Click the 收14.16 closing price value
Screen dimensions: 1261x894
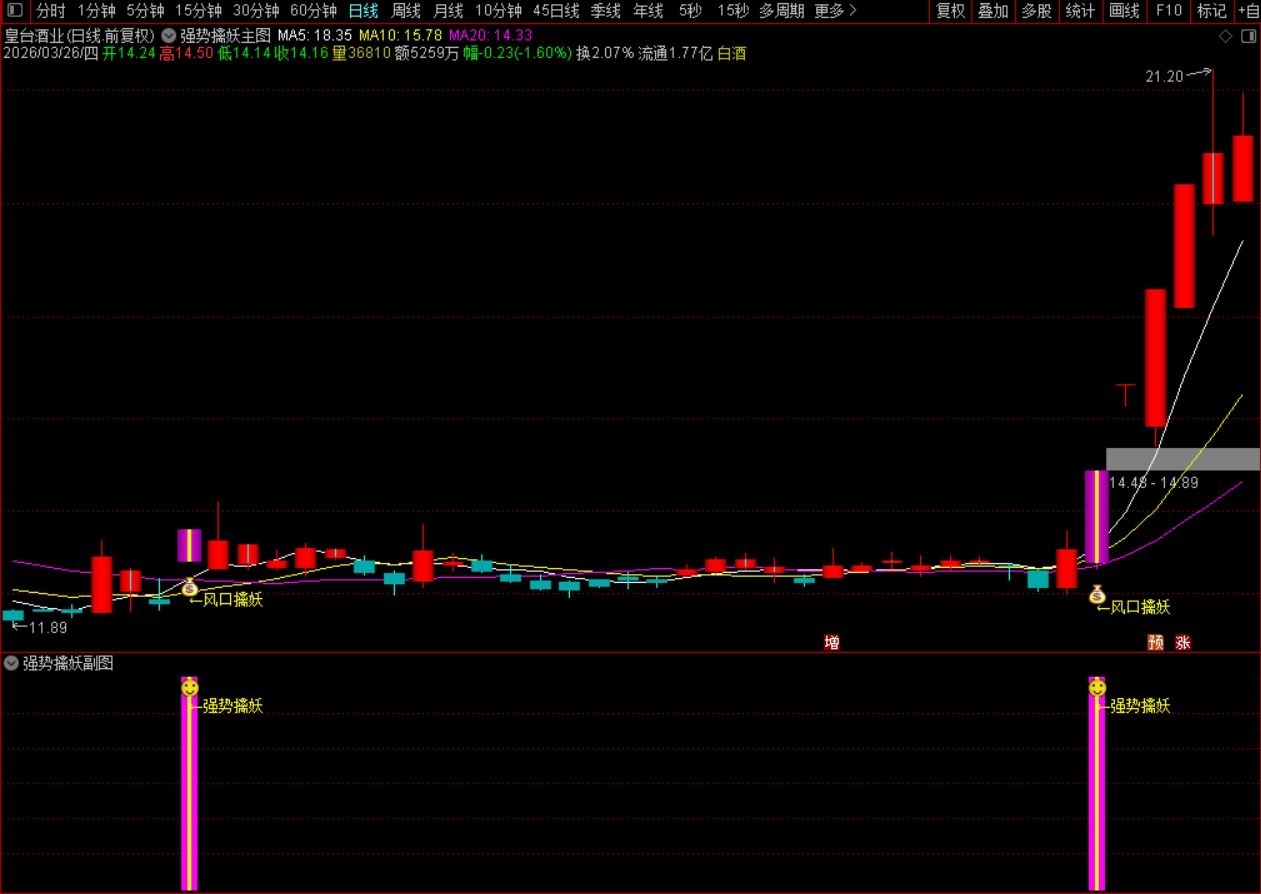tap(302, 54)
